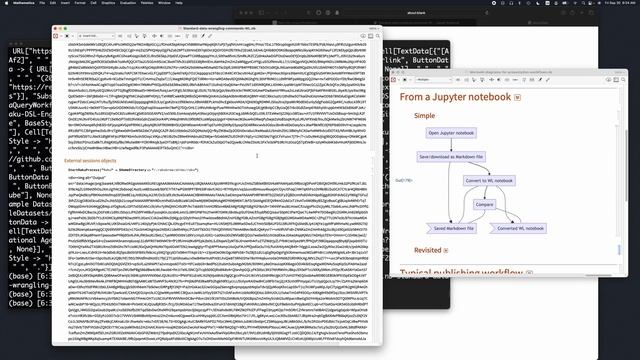Click the cloud publish icon in the front notebook toolbar
Screen dimensions: 640x360
point(363,36)
